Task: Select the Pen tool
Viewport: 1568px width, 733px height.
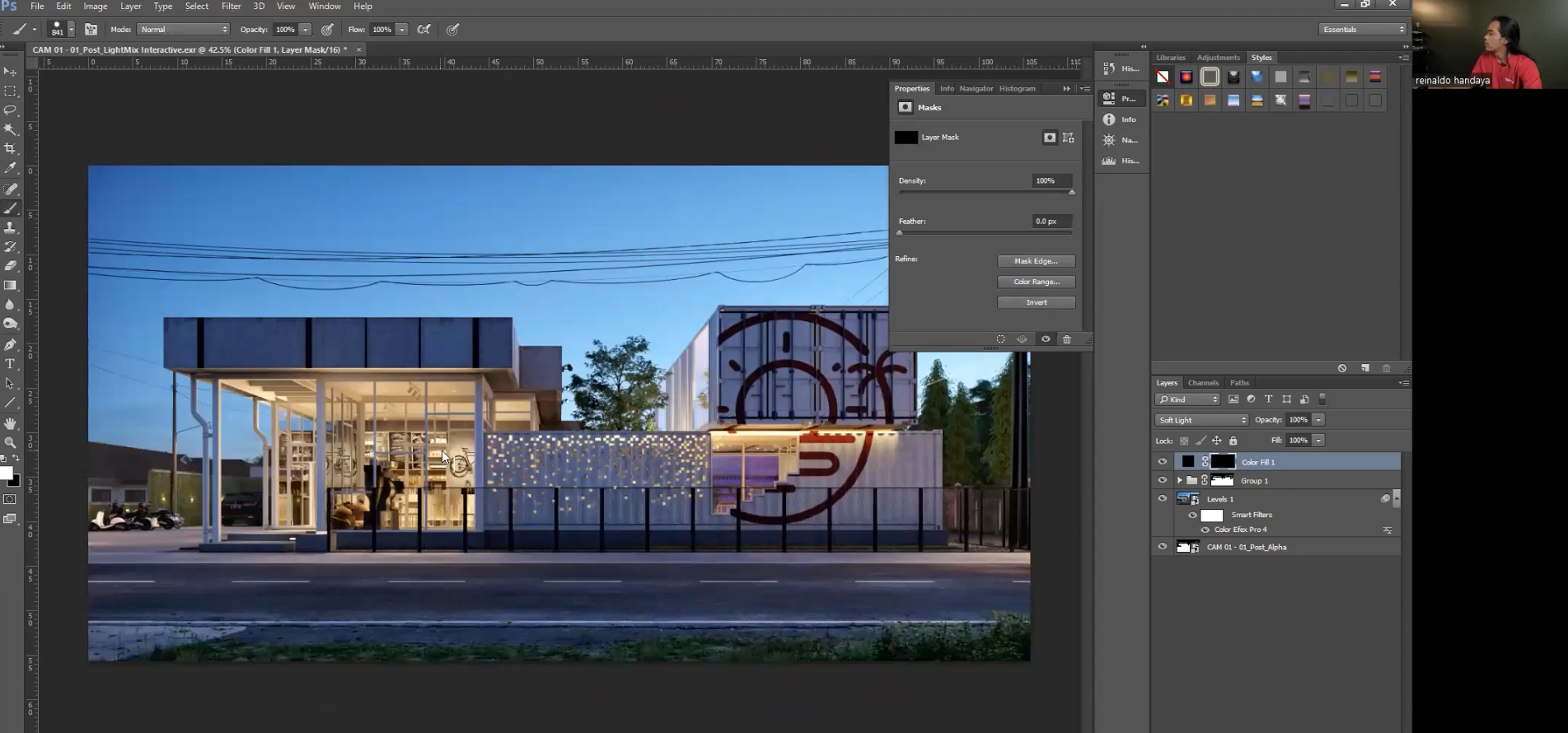Action: (11, 345)
